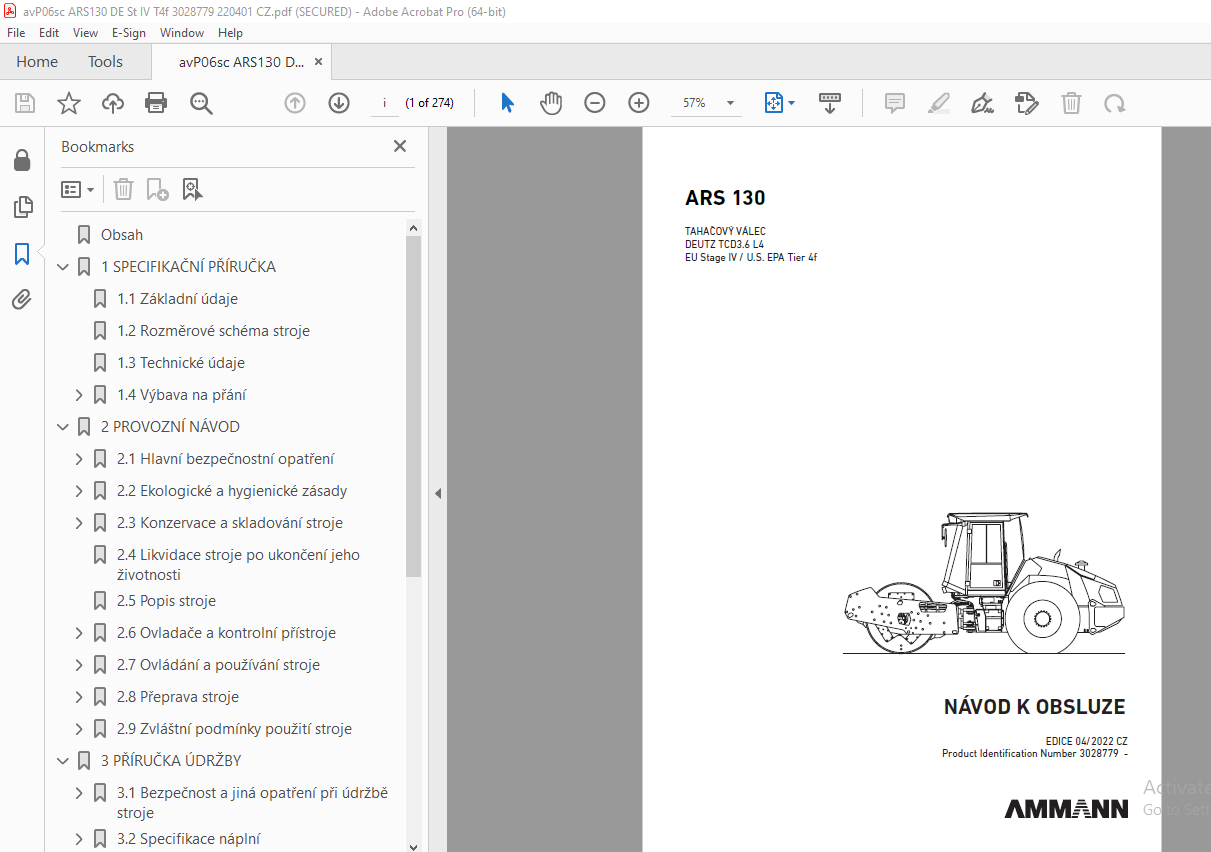Image resolution: width=1211 pixels, height=852 pixels.
Task: Bookmark this file with the star icon
Action: 69,103
